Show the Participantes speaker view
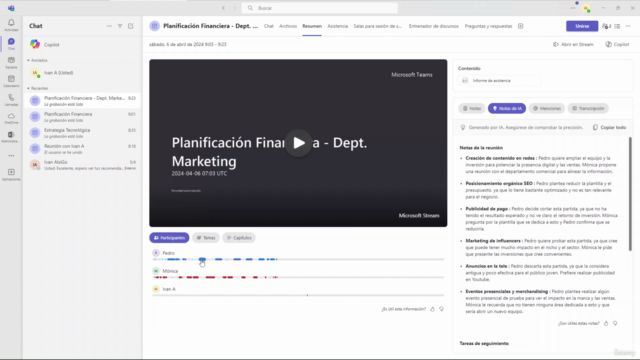 pos(169,238)
